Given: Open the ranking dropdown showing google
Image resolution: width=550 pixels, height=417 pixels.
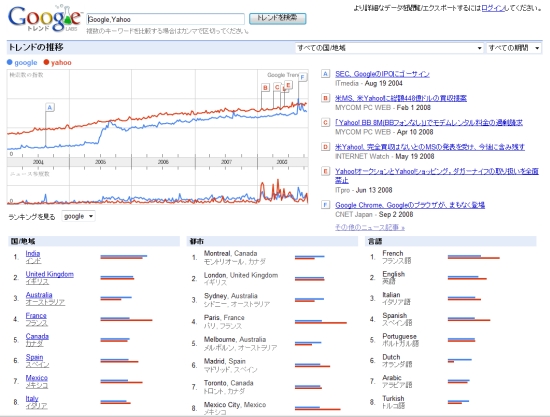Looking at the screenshot, I should (x=78, y=216).
